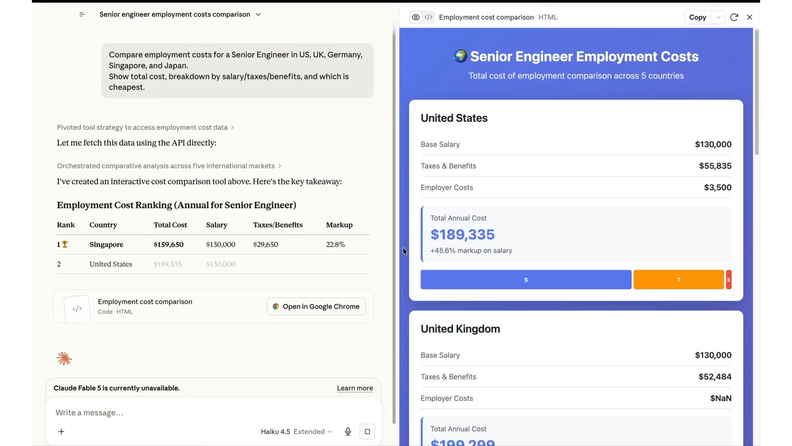Click the Total Cost column header
Viewport: 792px width, 446px height.
pyautogui.click(x=170, y=225)
